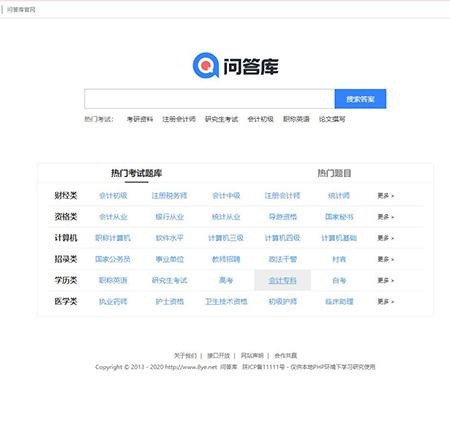Open 统计从业 in the 资格类 row

[226, 217]
